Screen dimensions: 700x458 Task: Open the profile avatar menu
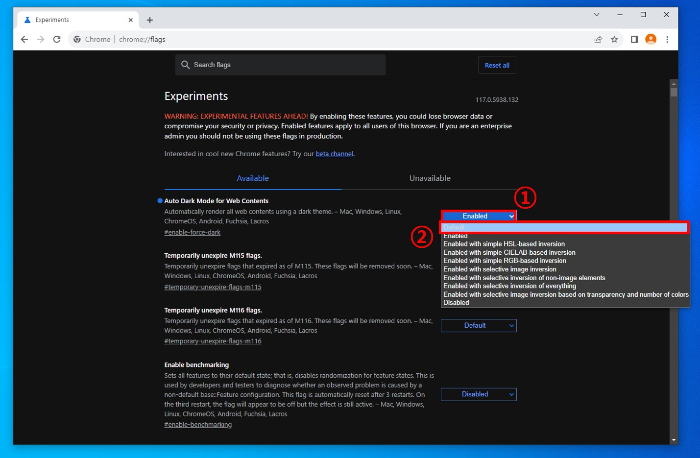point(650,39)
